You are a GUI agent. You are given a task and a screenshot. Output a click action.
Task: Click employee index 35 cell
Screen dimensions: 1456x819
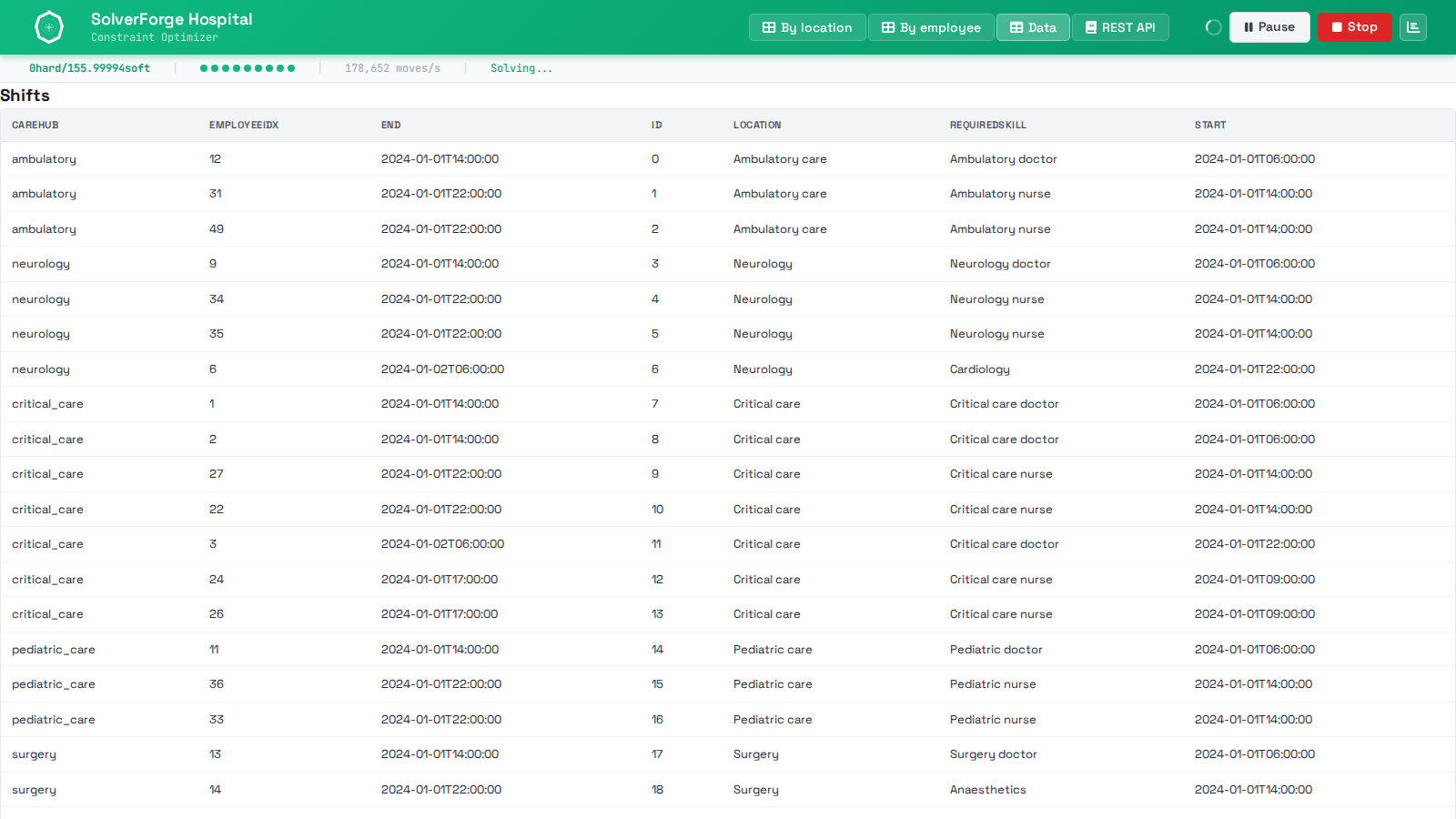tap(217, 334)
